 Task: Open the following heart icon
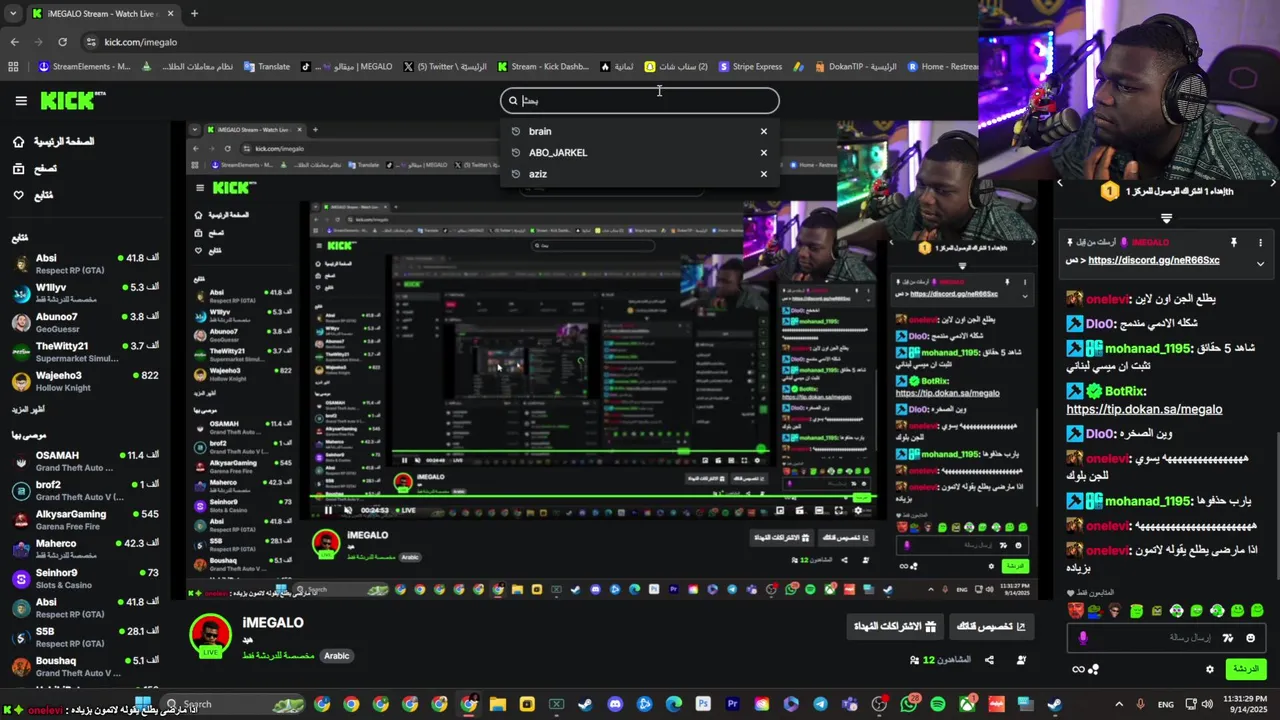[18, 195]
